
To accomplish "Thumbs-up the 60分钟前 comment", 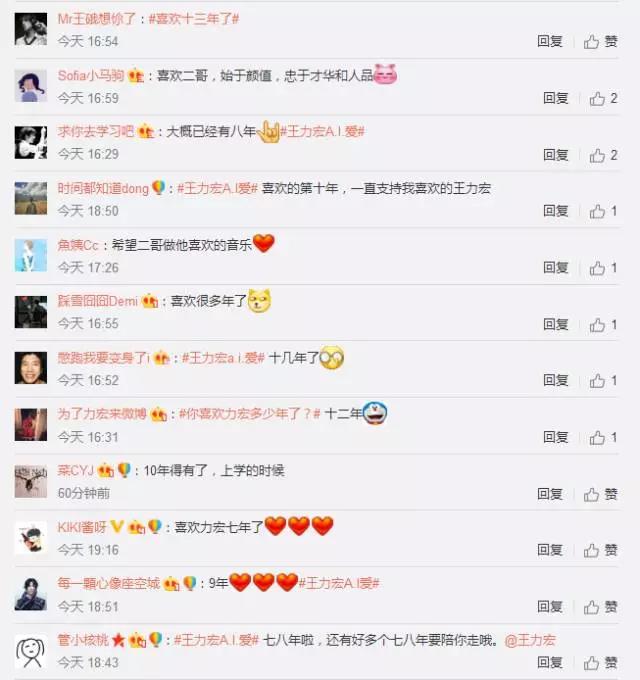I will coord(600,494).
